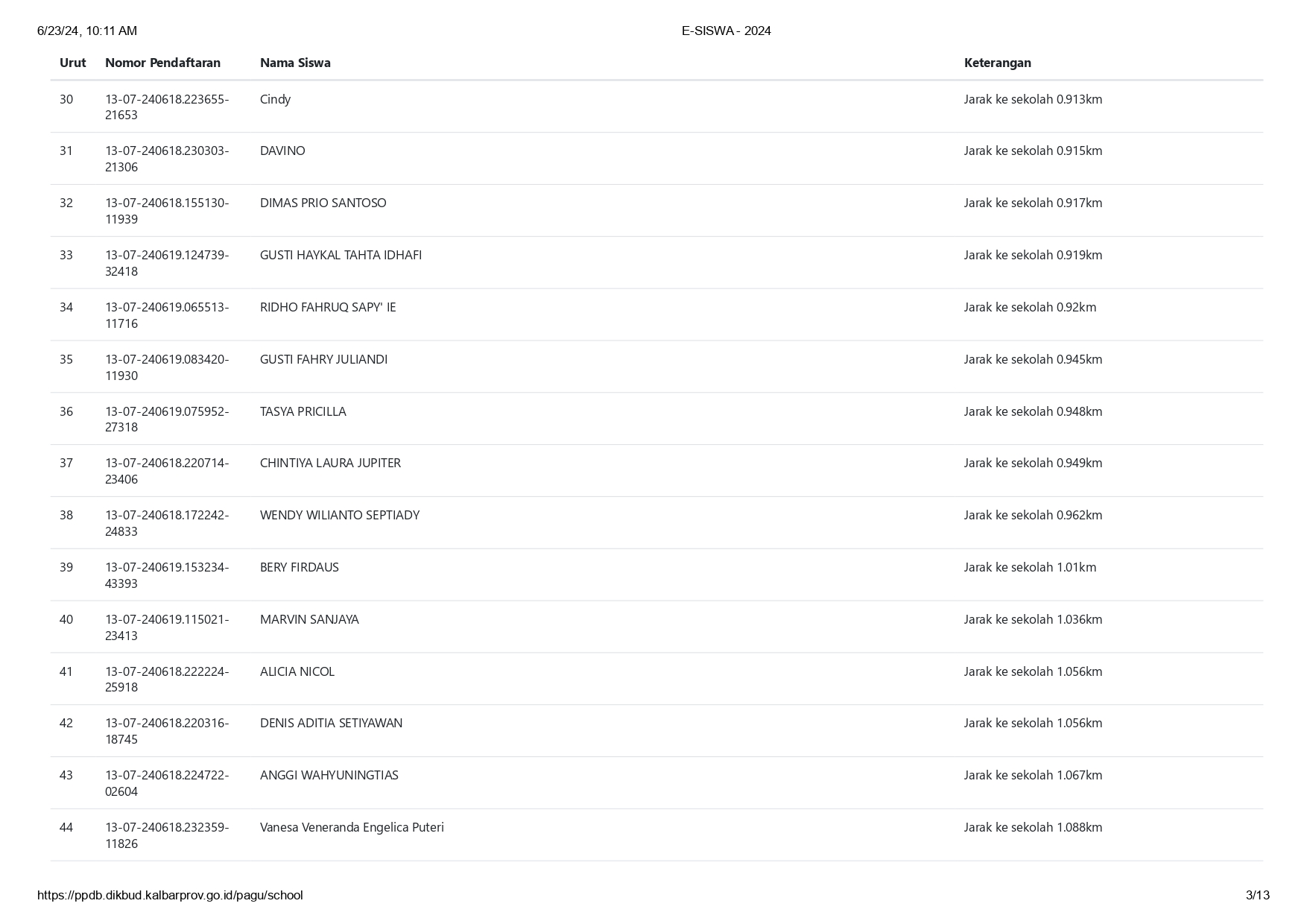The width and height of the screenshot is (1307, 924).
Task: Click registration number ending 21306
Action: tap(167, 159)
